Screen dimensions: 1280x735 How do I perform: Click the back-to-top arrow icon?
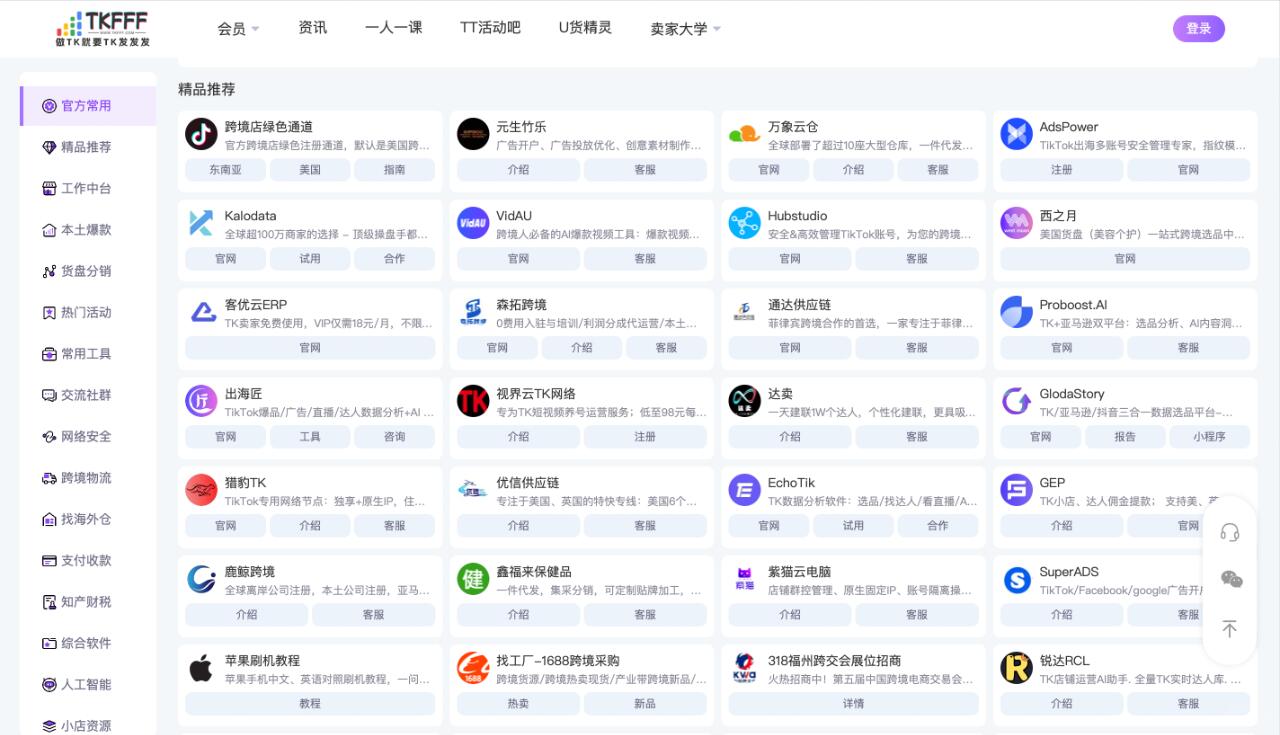click(1230, 629)
